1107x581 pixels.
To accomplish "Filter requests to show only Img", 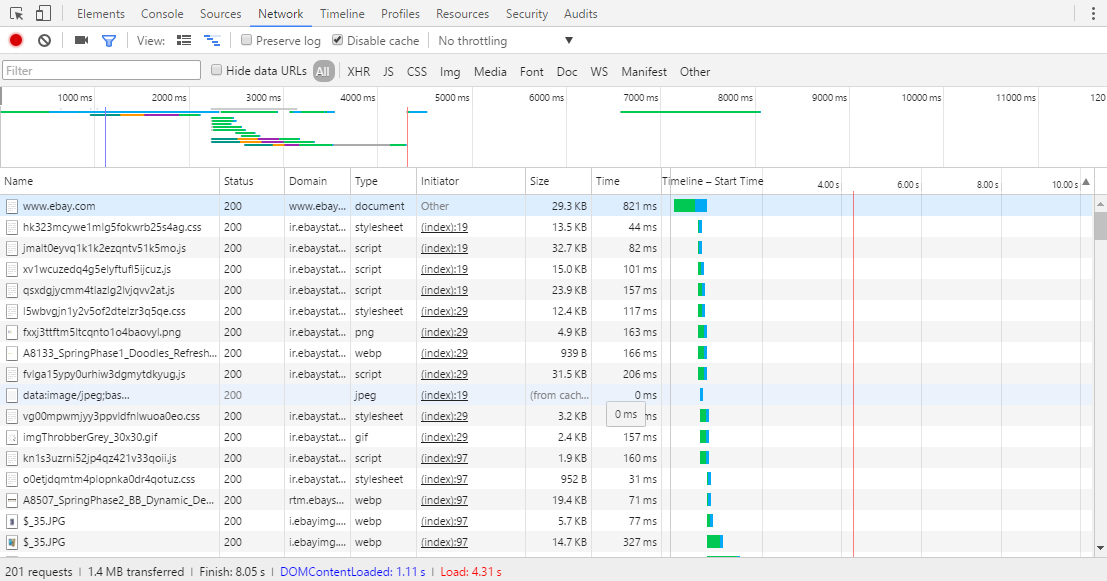I will tap(451, 71).
